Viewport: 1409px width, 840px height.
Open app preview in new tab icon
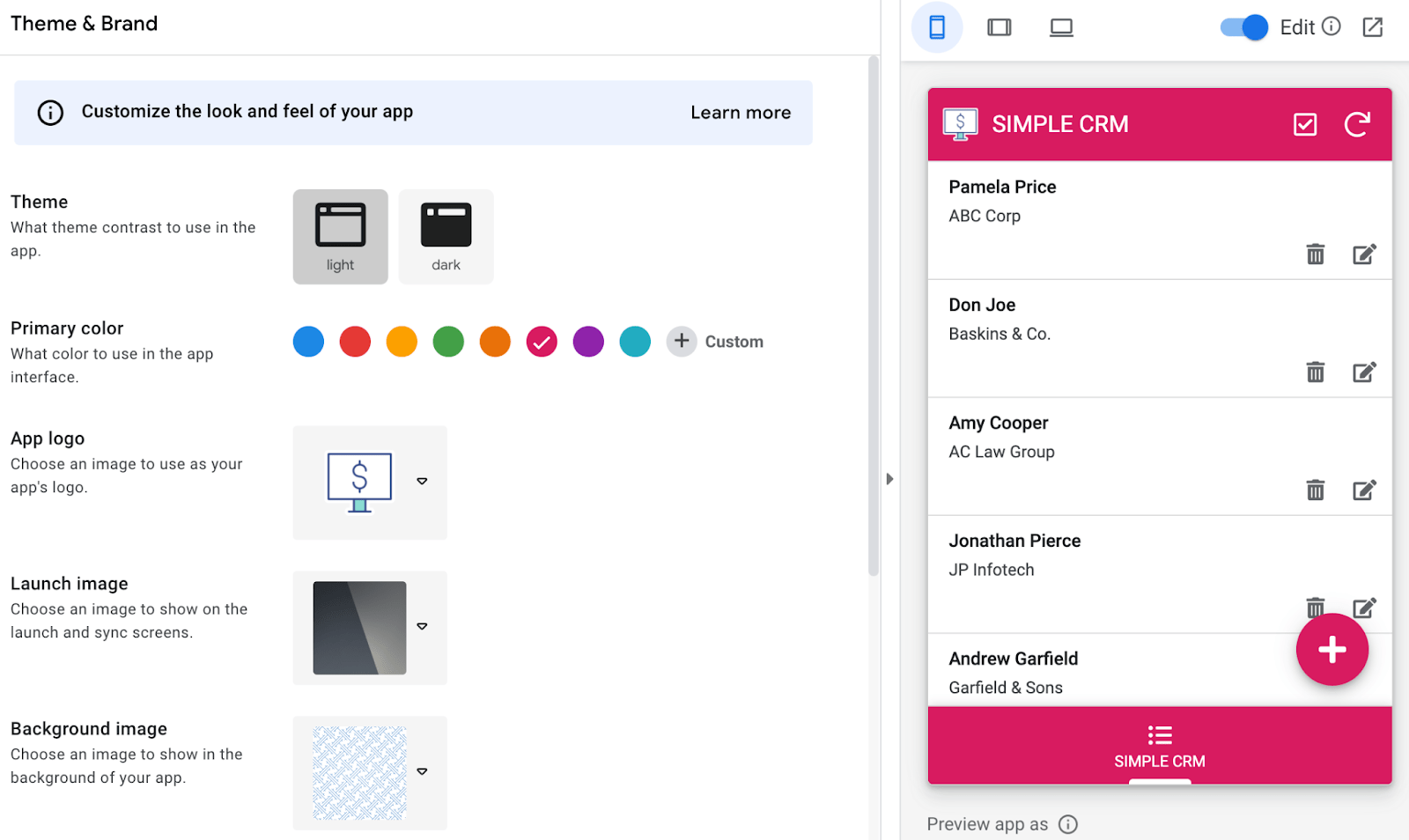pos(1373,27)
